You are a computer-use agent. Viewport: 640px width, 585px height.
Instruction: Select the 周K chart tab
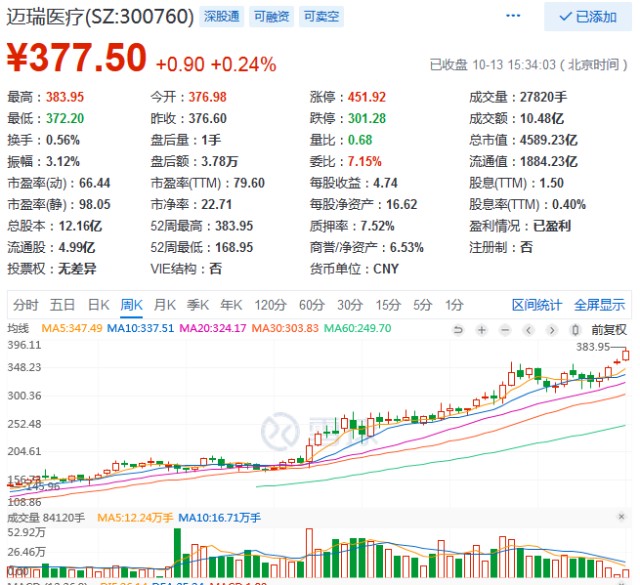pos(131,305)
